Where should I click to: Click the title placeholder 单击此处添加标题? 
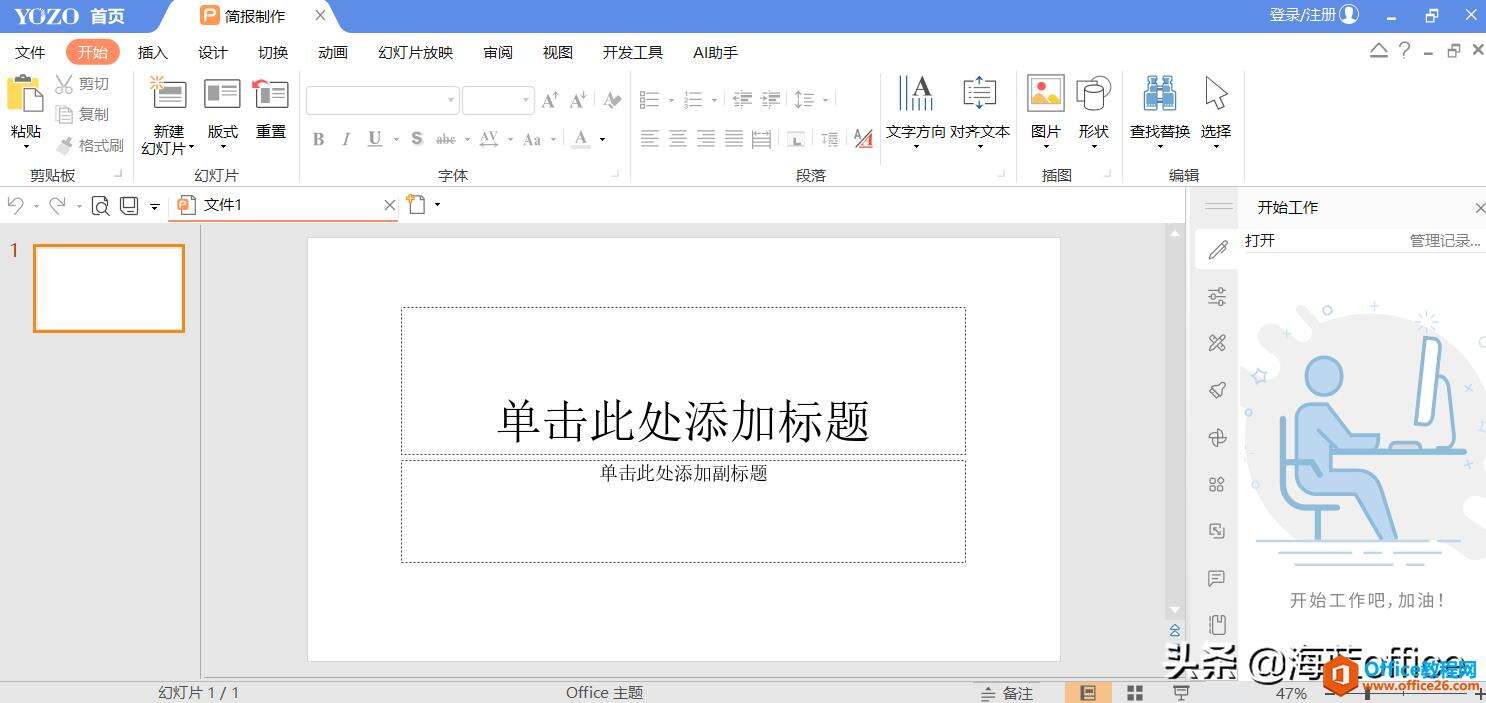[x=683, y=381]
